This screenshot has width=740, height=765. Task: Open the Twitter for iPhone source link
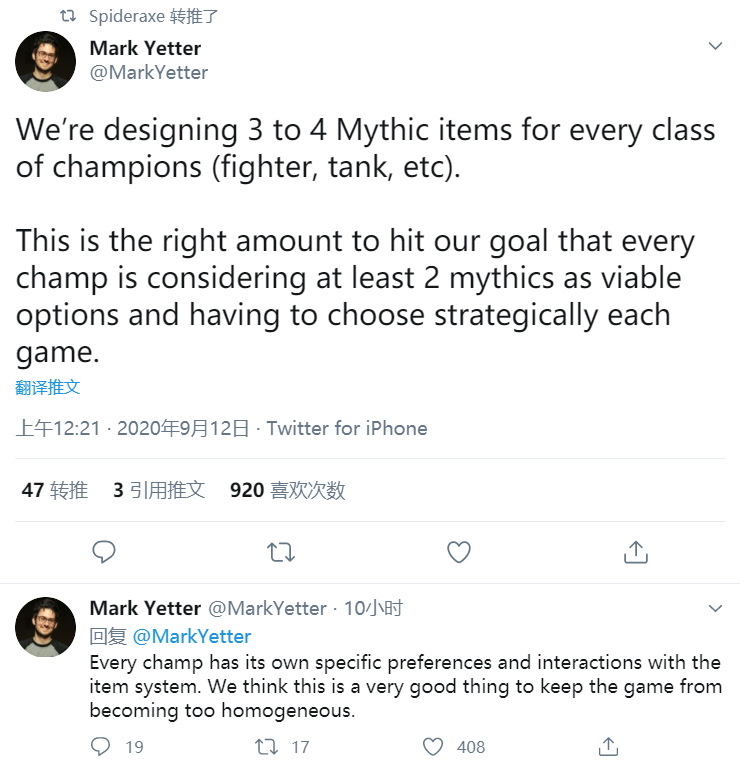(x=347, y=428)
